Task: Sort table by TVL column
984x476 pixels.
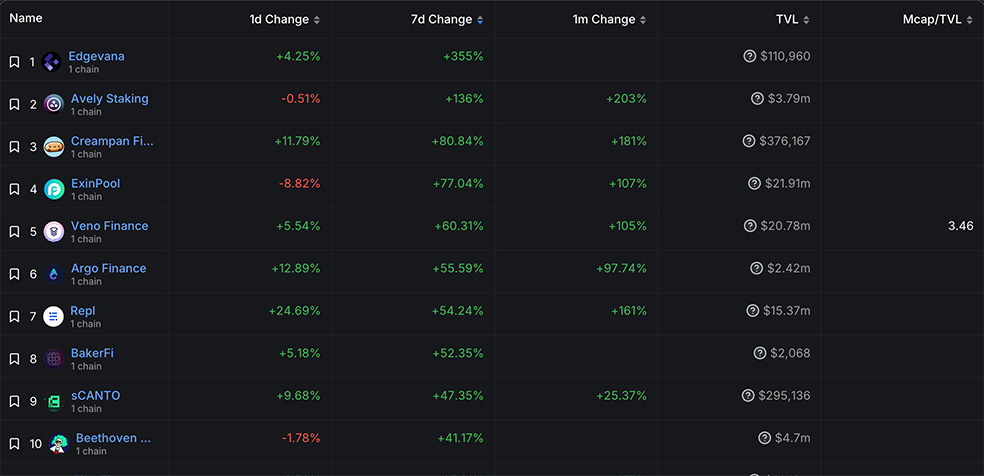Action: 793,20
